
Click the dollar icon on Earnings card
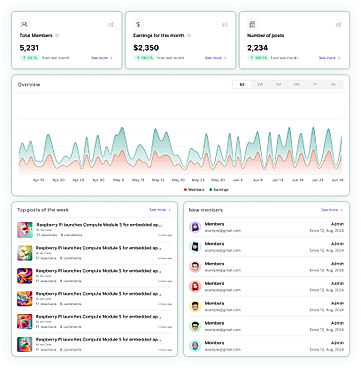138,24
